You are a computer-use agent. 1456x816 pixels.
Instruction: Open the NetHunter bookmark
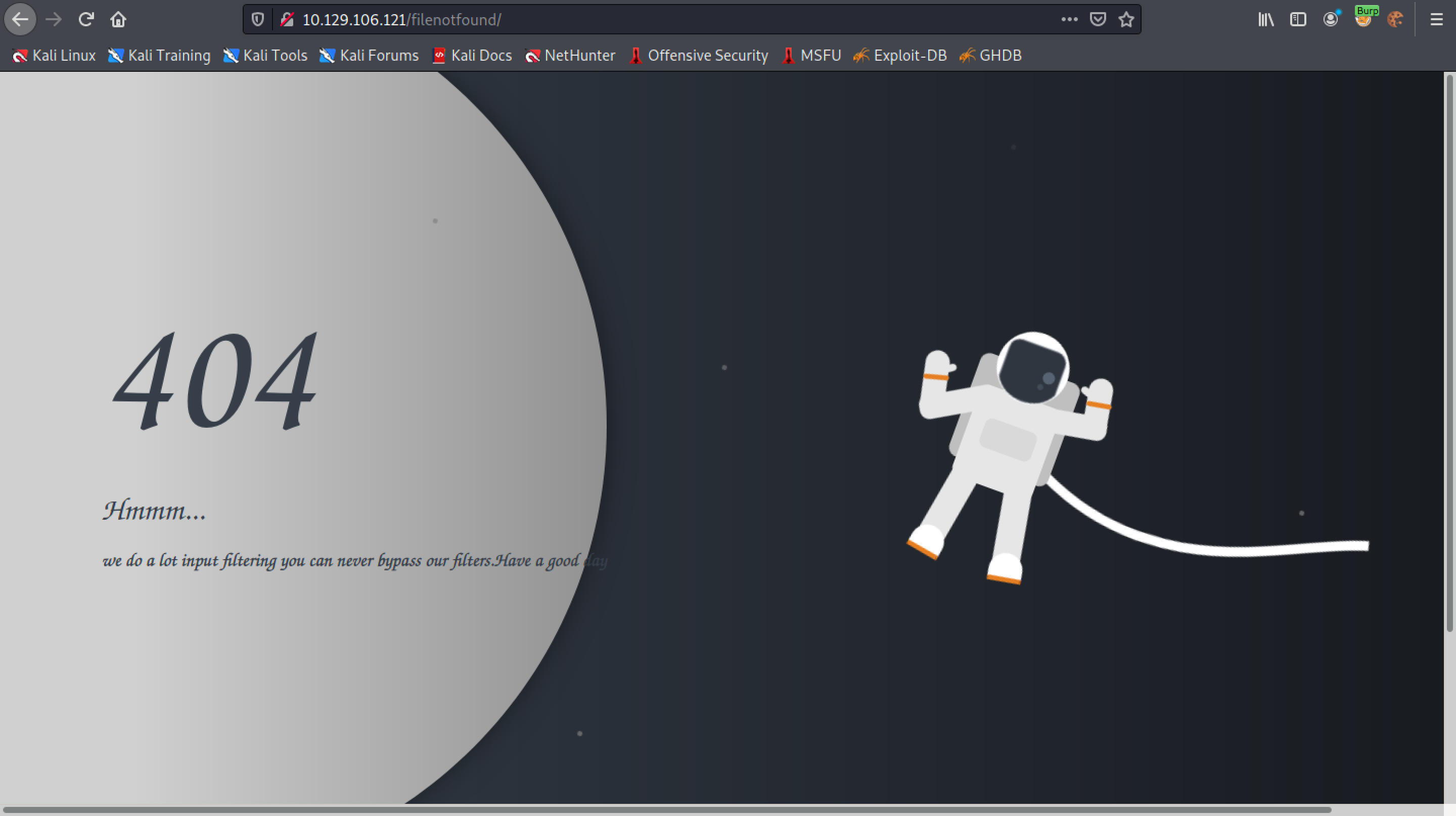click(570, 56)
